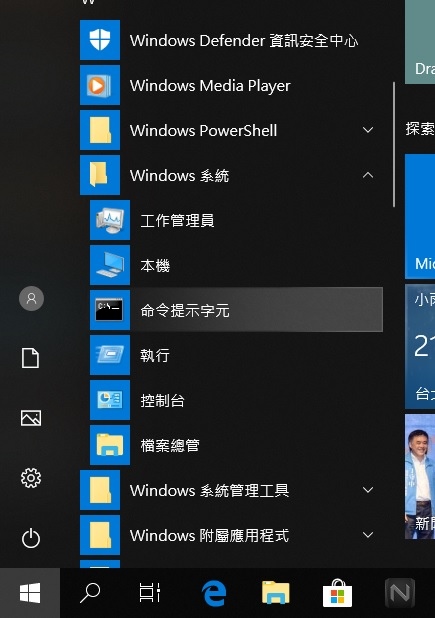Open Documents from the Start sidebar
This screenshot has height=618, width=435.
tap(31, 358)
